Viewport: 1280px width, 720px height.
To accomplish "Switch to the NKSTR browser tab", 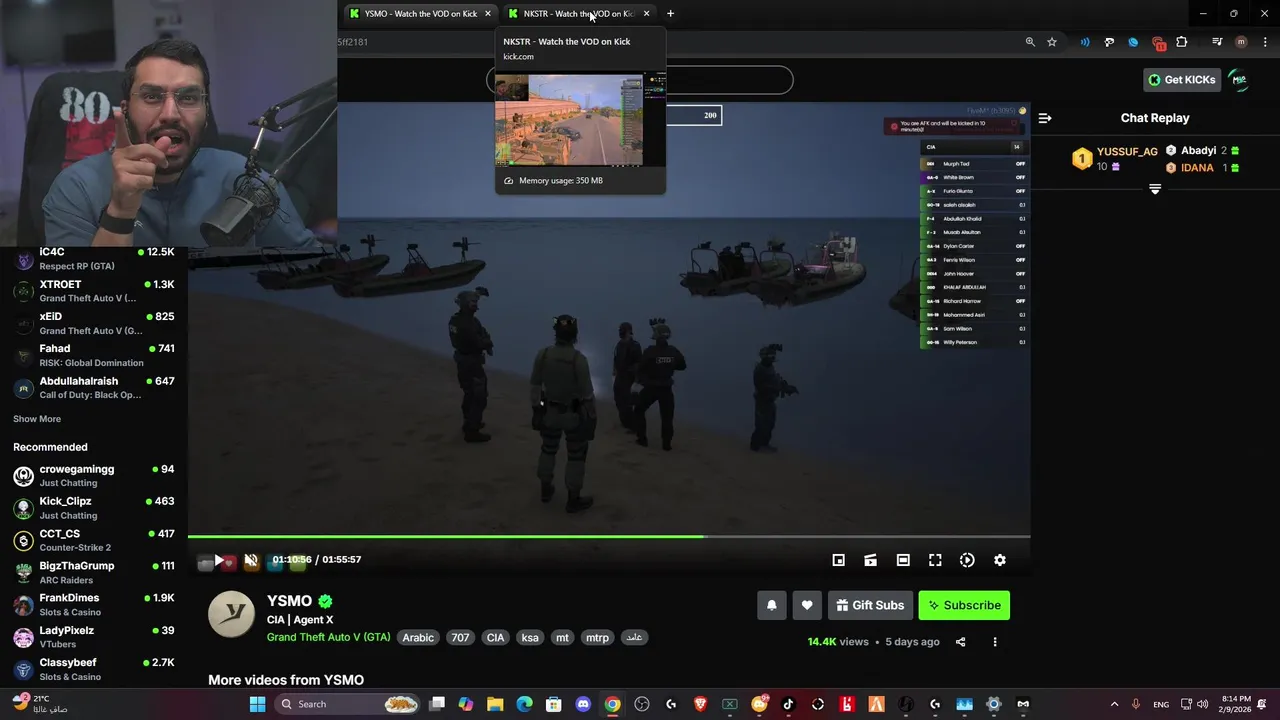I will click(578, 13).
